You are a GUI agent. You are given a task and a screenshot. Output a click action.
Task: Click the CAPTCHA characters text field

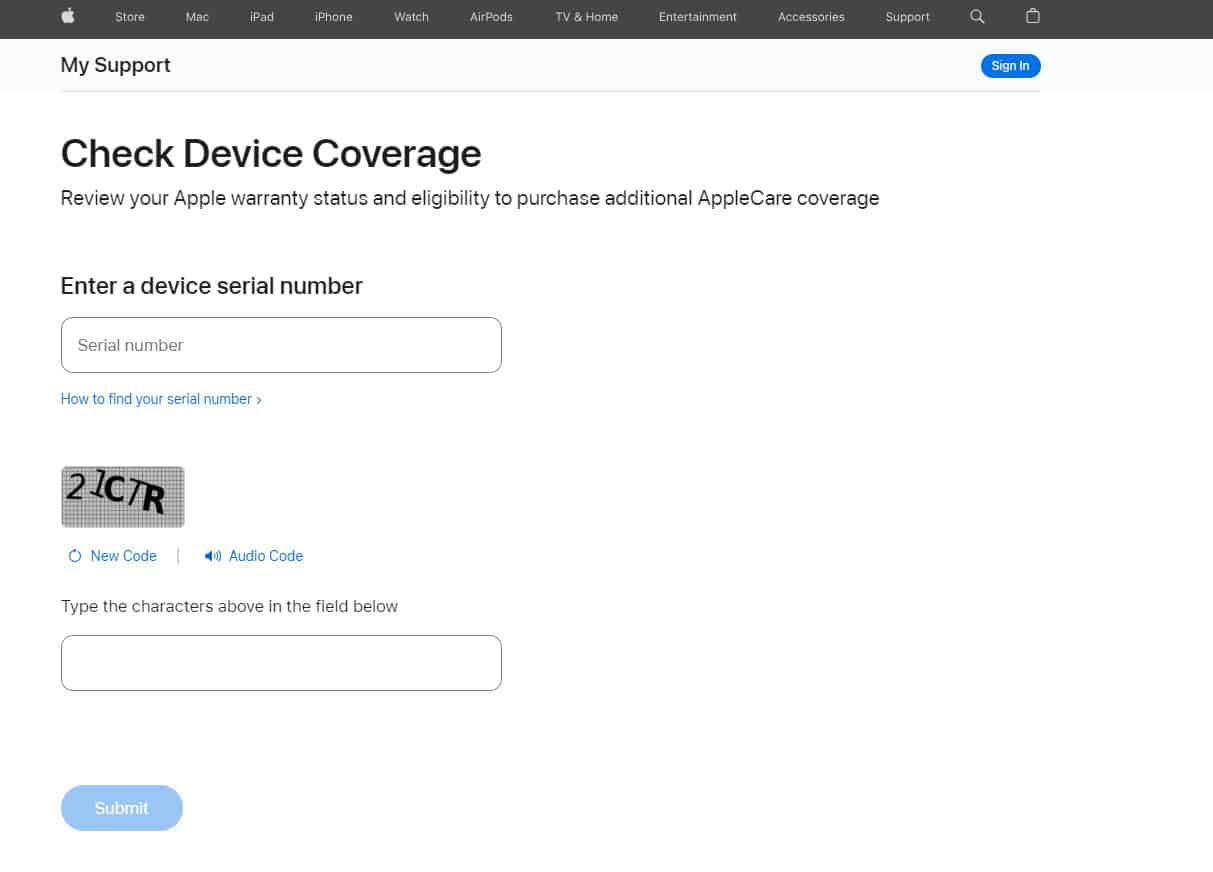click(281, 663)
